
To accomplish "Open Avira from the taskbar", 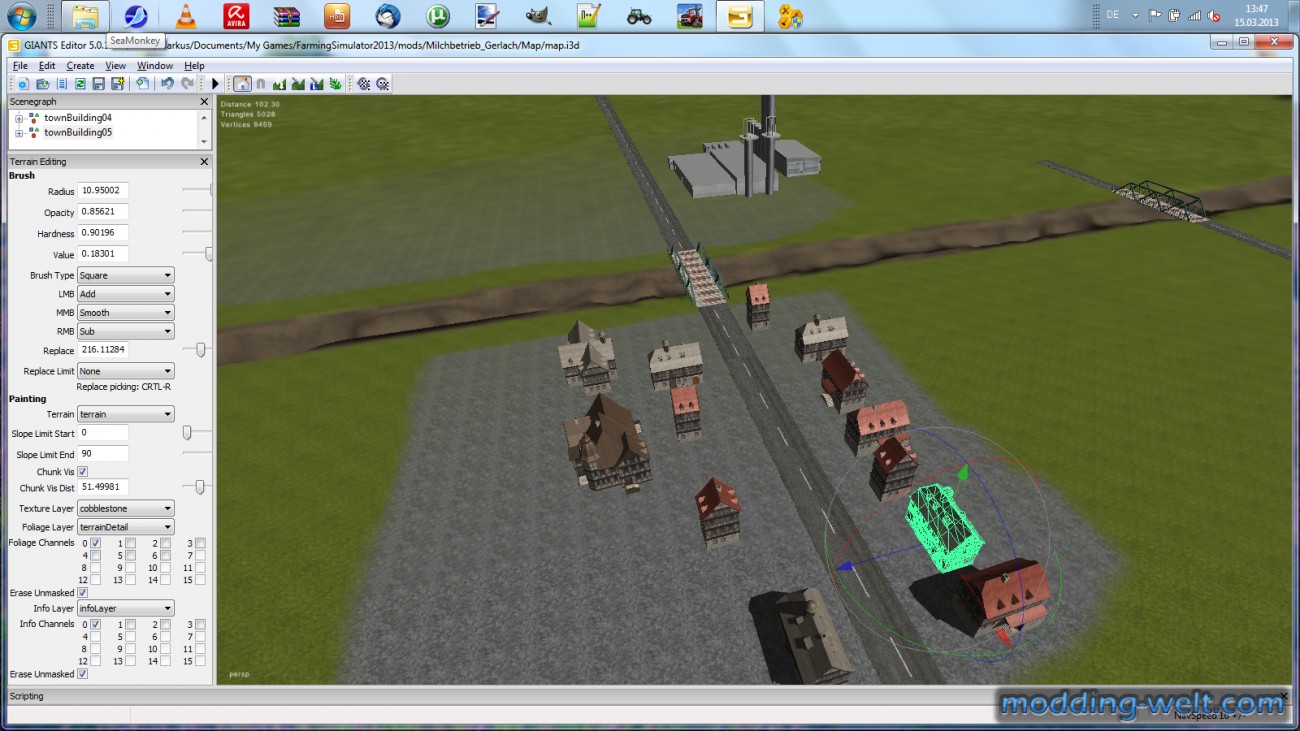I will 236,16.
